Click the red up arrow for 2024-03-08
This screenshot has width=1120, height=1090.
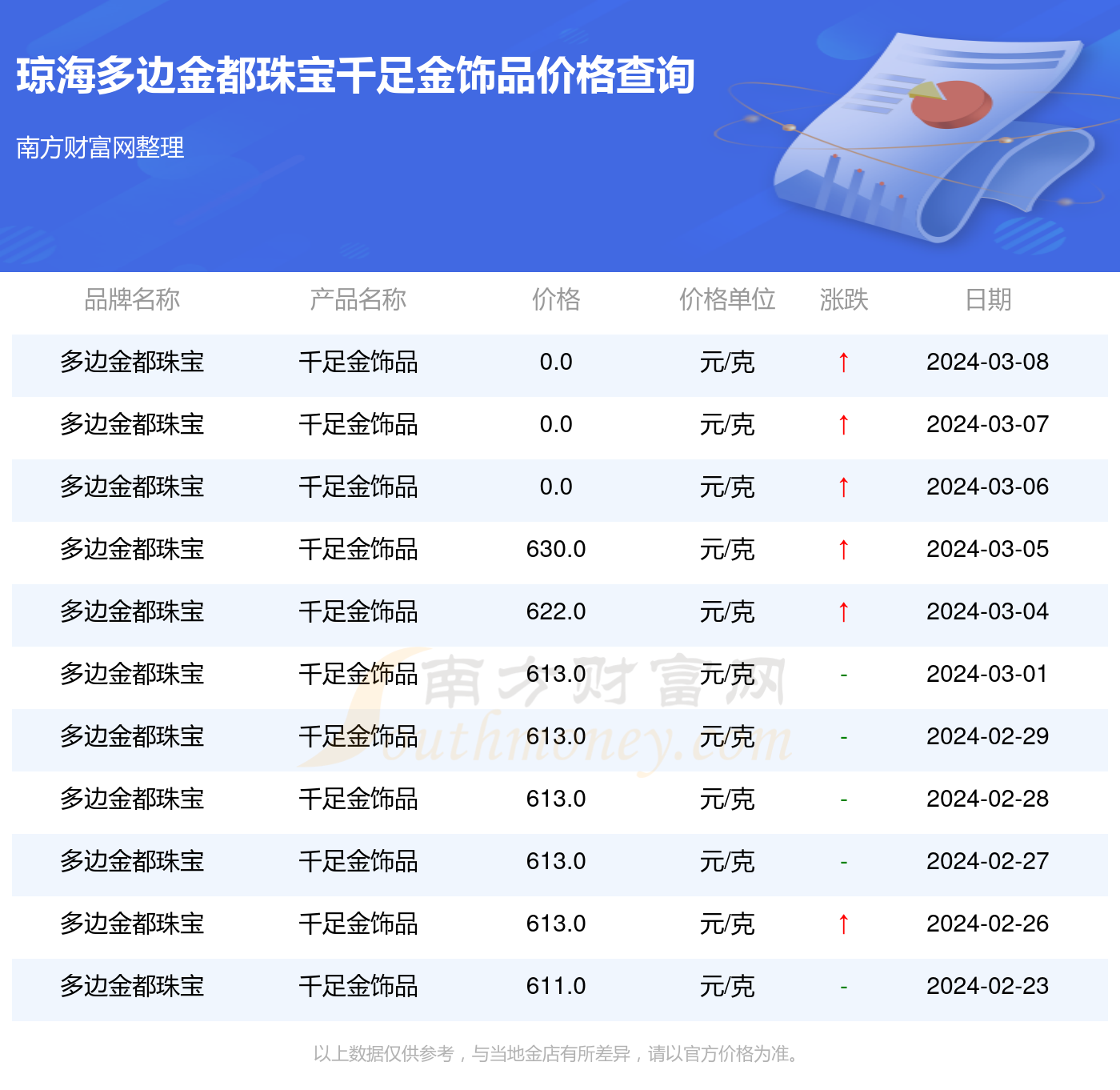(843, 363)
